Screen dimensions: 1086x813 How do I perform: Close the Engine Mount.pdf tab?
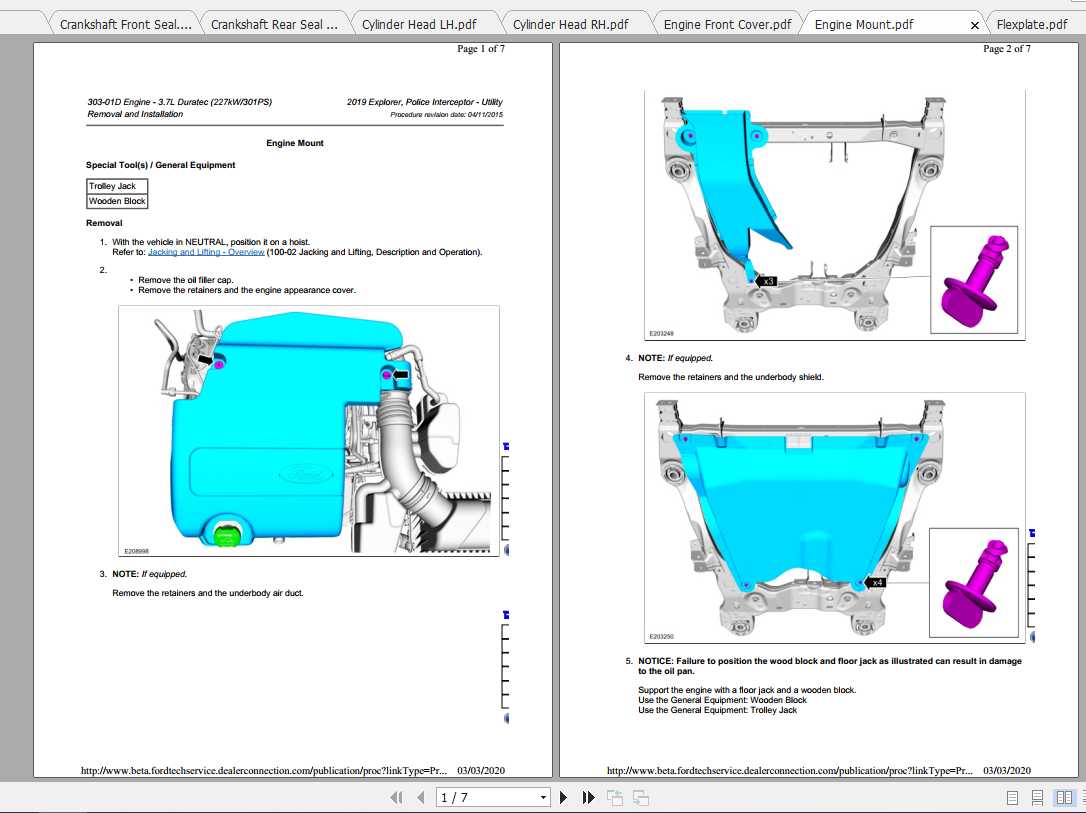[x=974, y=25]
